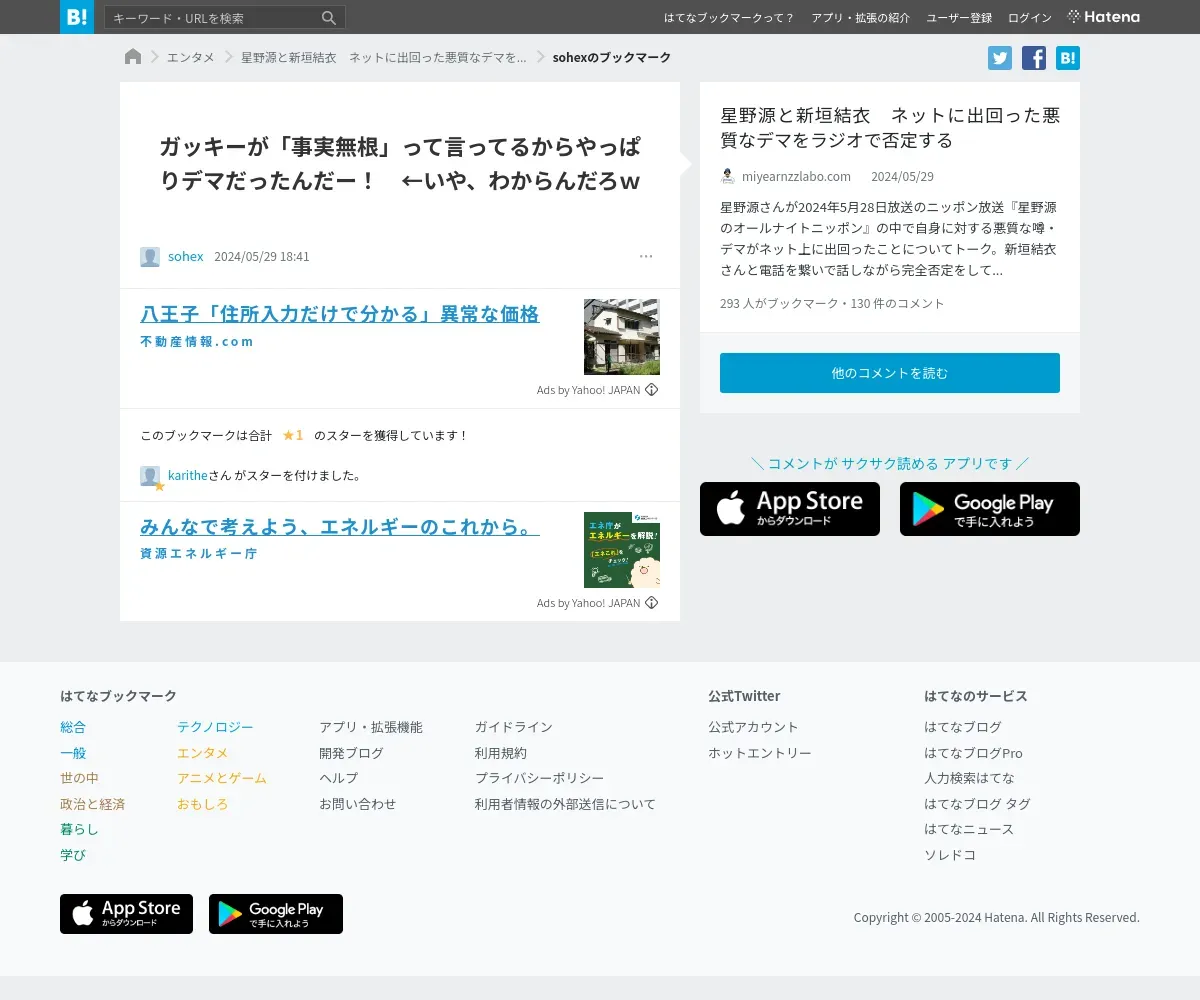Open miyearnzzlabo.com source link

pyautogui.click(x=796, y=177)
